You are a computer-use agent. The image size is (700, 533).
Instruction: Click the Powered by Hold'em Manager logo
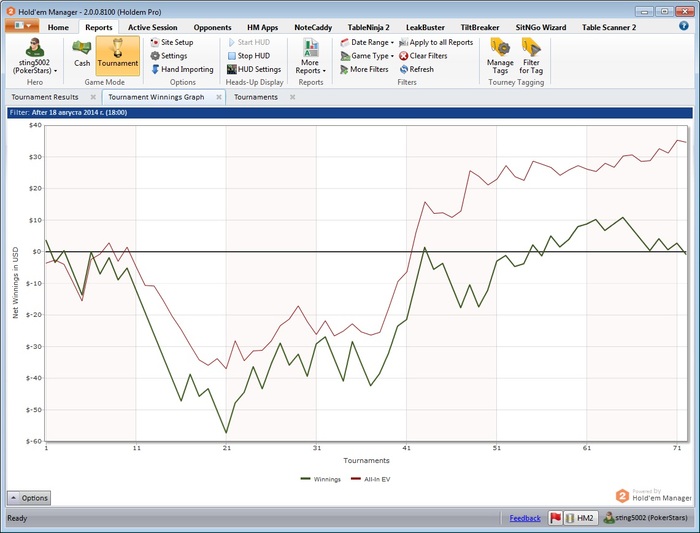coord(654,495)
